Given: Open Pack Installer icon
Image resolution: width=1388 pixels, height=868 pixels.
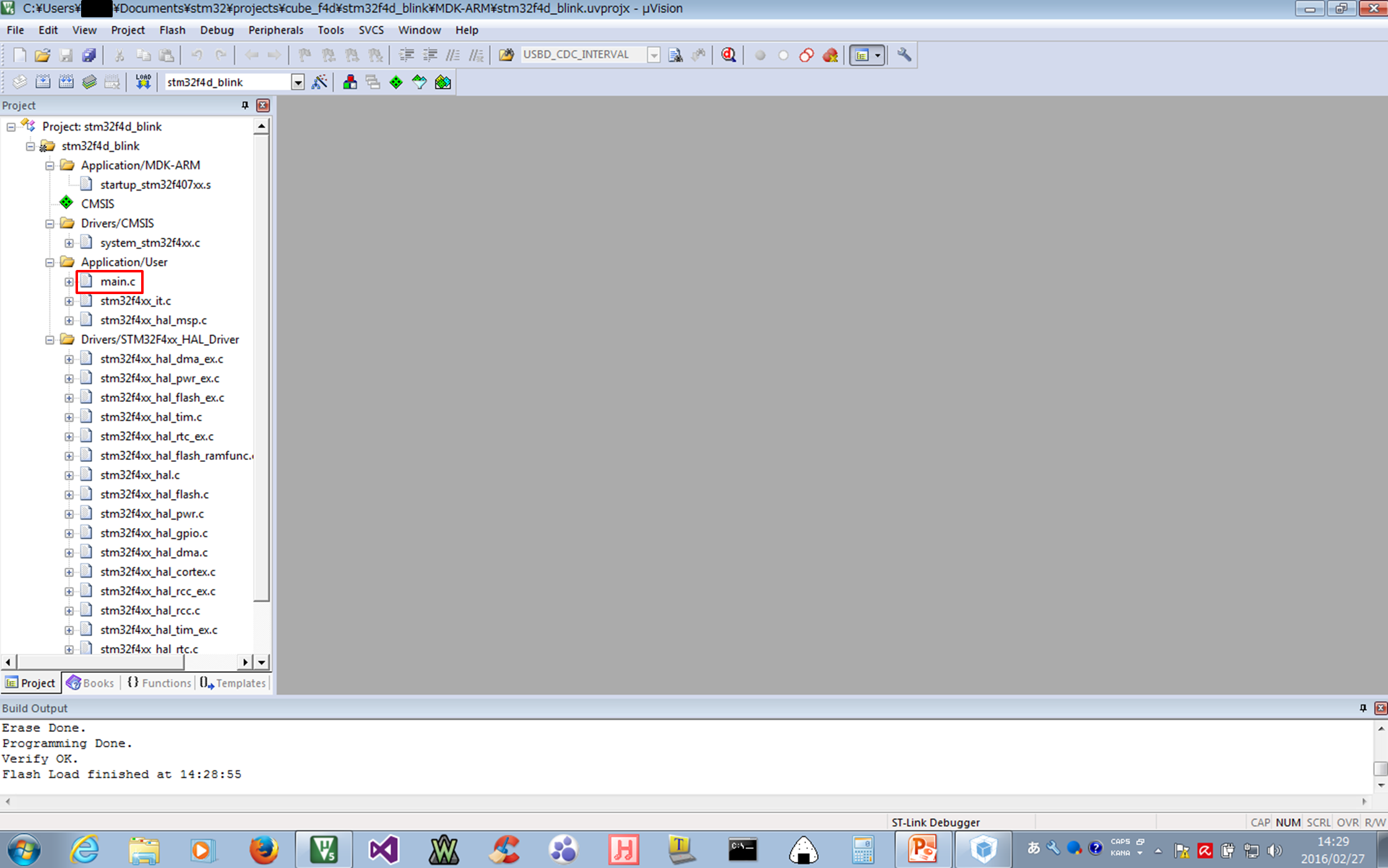Looking at the screenshot, I should pos(443,82).
